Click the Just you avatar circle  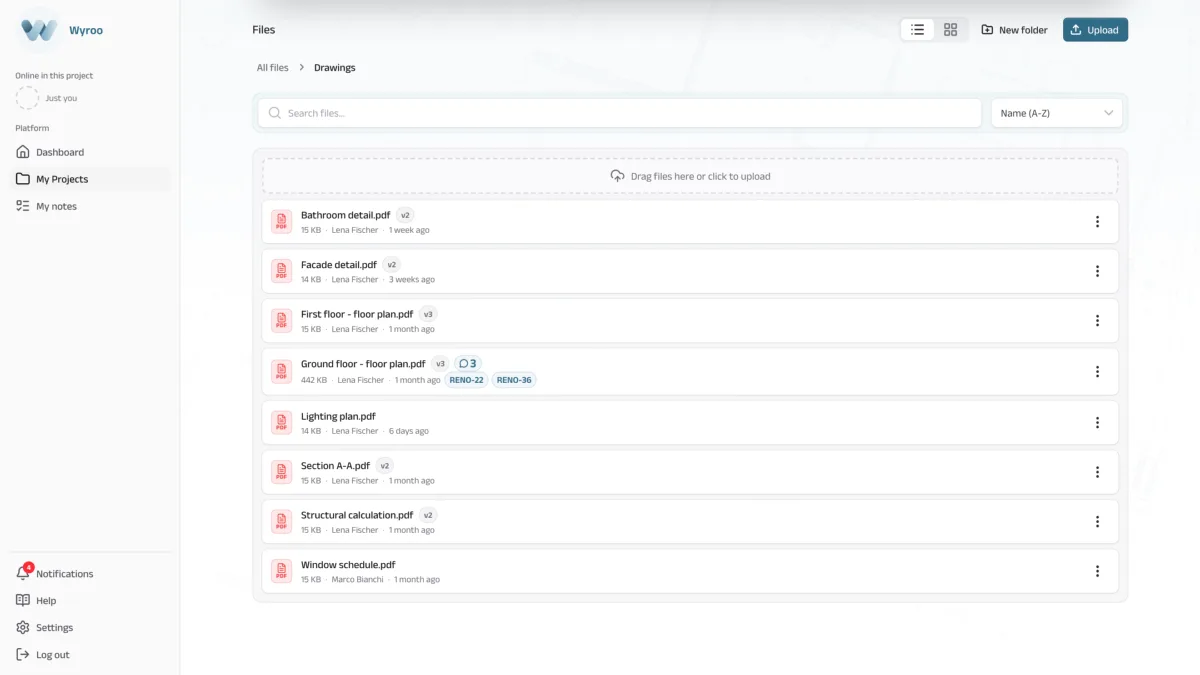point(27,98)
